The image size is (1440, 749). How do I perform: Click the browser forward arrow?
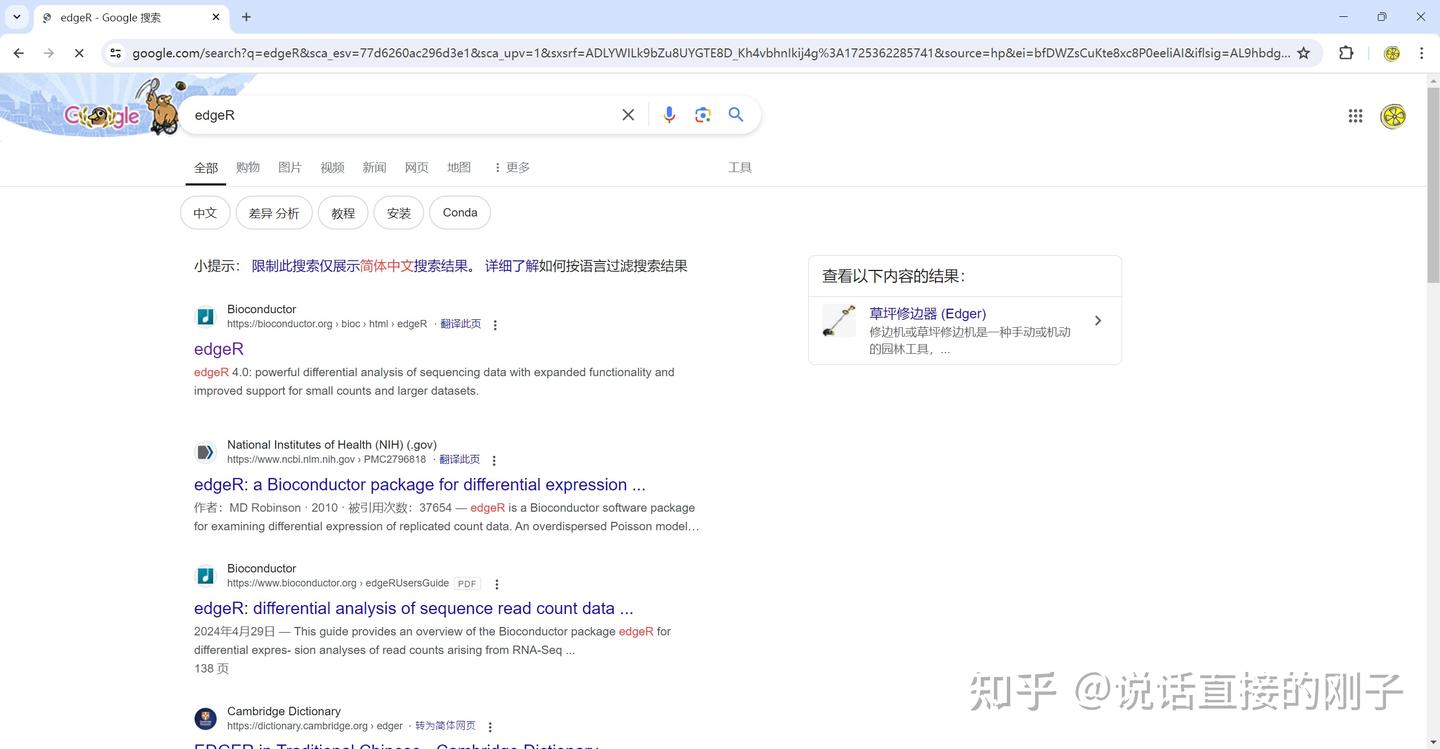49,53
